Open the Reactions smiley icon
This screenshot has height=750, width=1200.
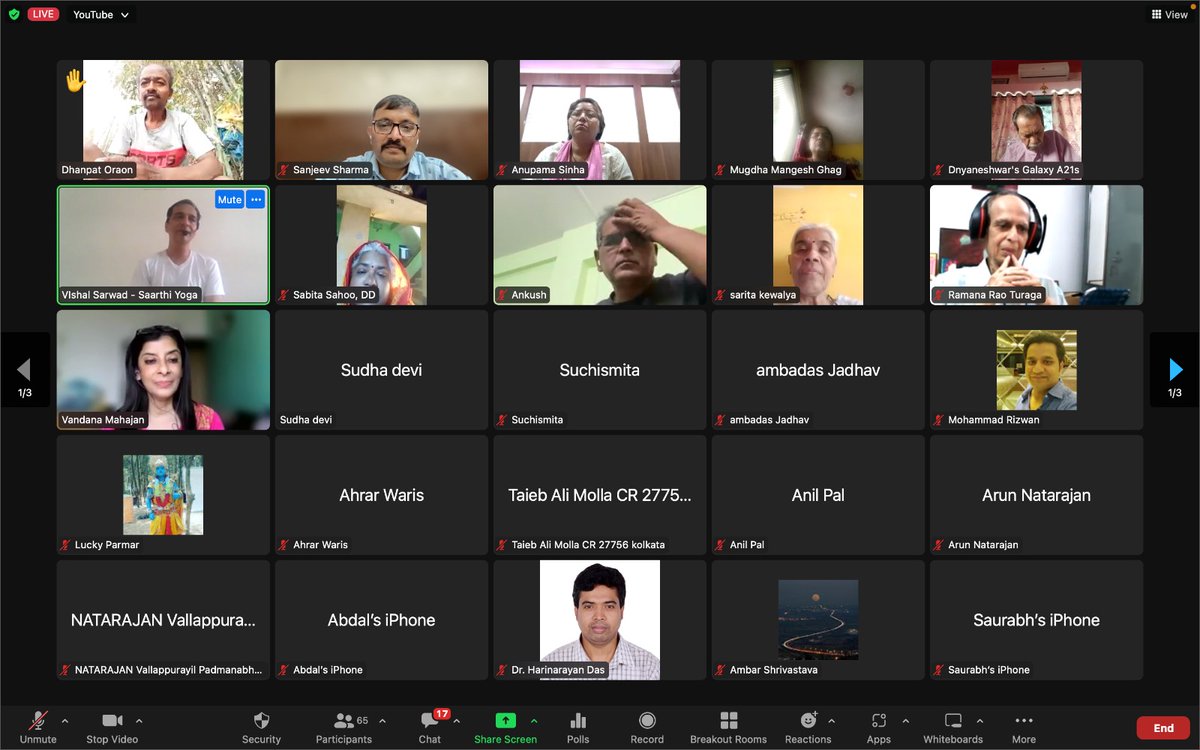(808, 721)
